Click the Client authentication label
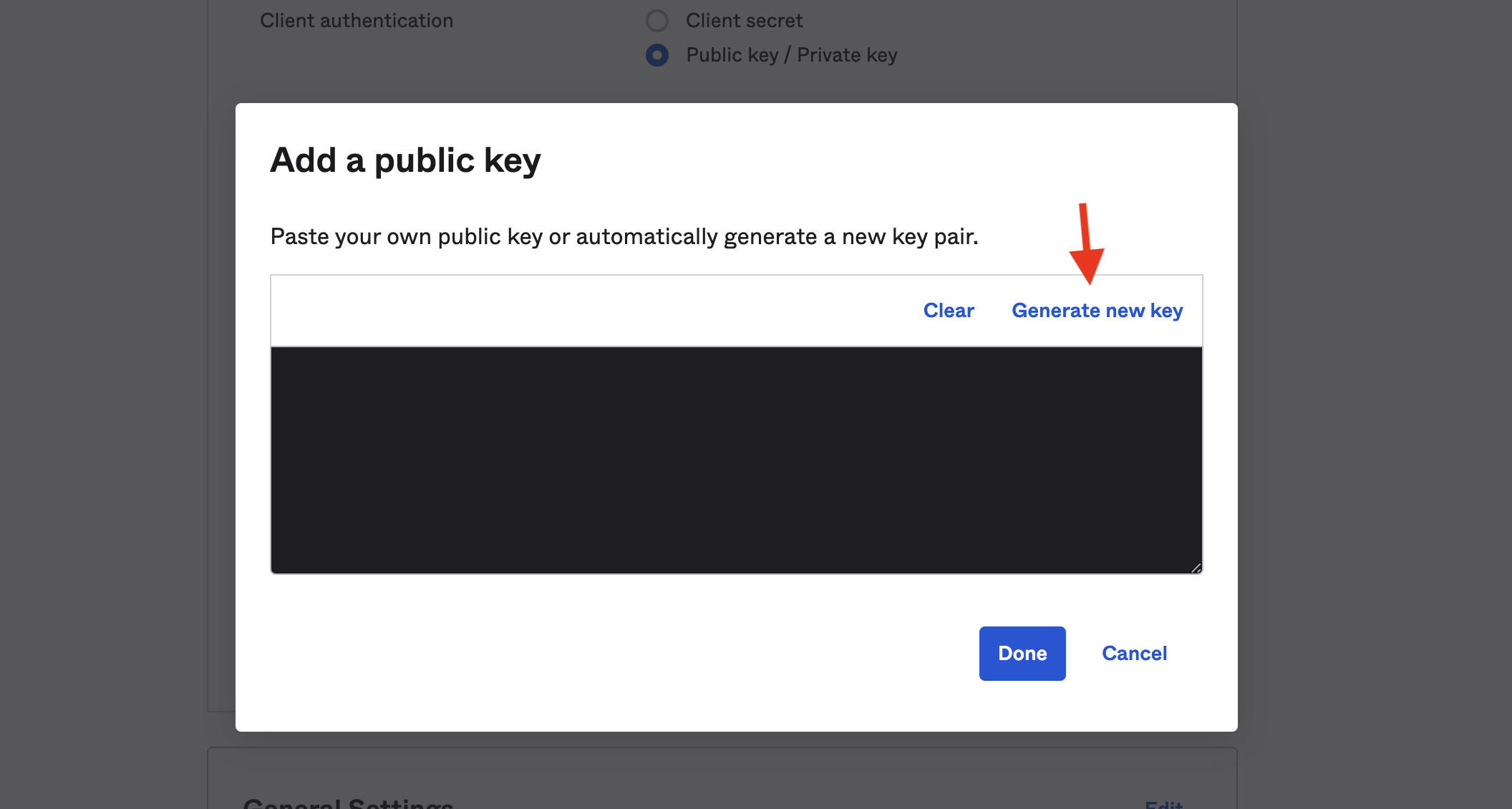This screenshot has width=1512, height=809. [x=357, y=21]
